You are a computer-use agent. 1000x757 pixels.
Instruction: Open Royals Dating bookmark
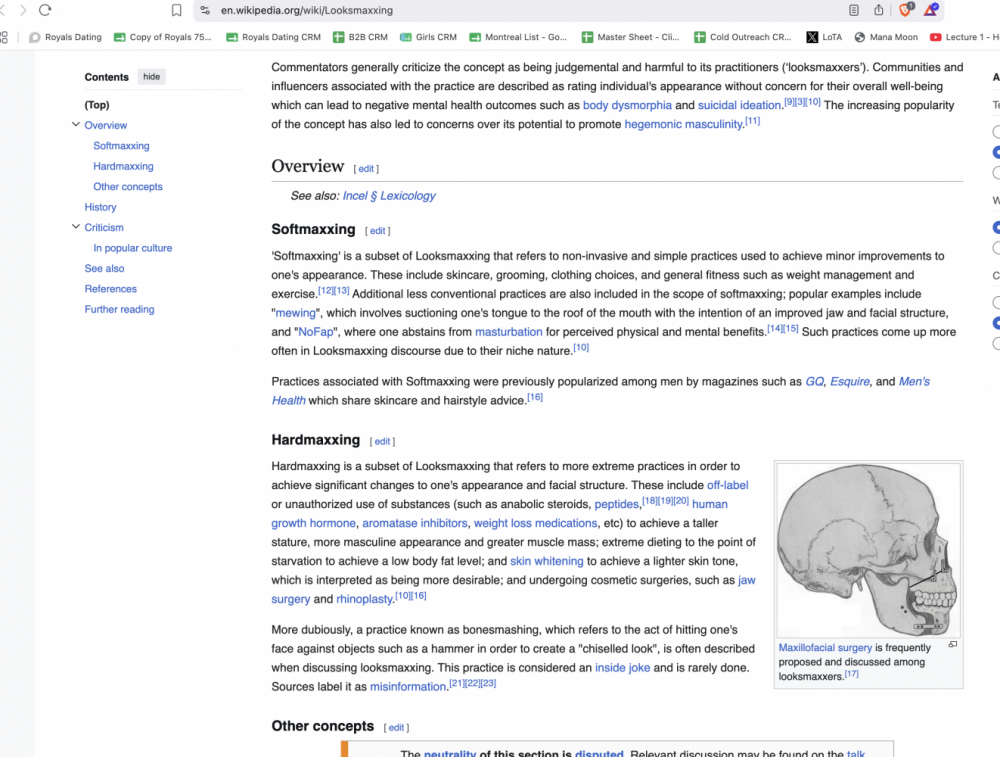pyautogui.click(x=66, y=37)
